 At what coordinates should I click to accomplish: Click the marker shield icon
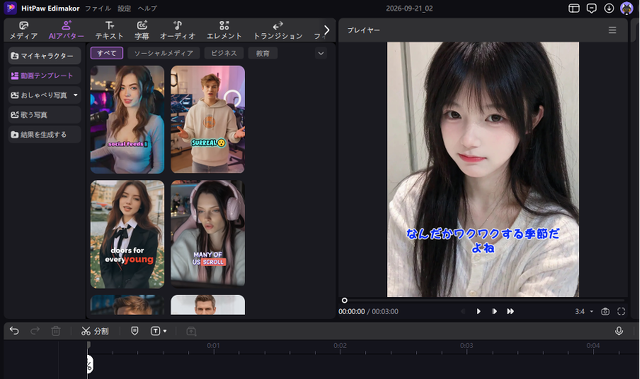pyautogui.click(x=134, y=331)
